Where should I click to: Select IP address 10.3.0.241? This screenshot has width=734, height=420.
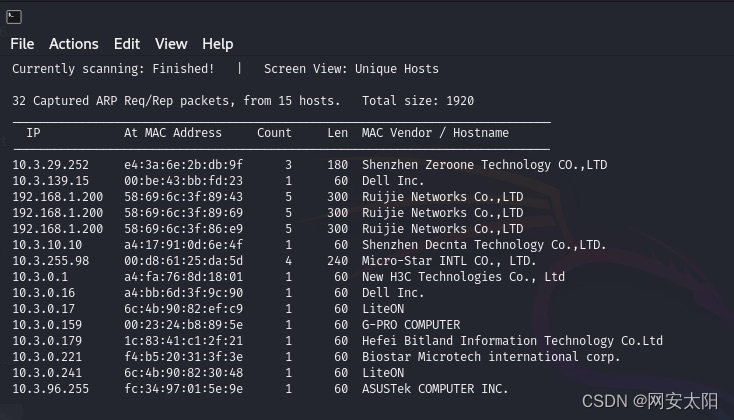coord(47,373)
